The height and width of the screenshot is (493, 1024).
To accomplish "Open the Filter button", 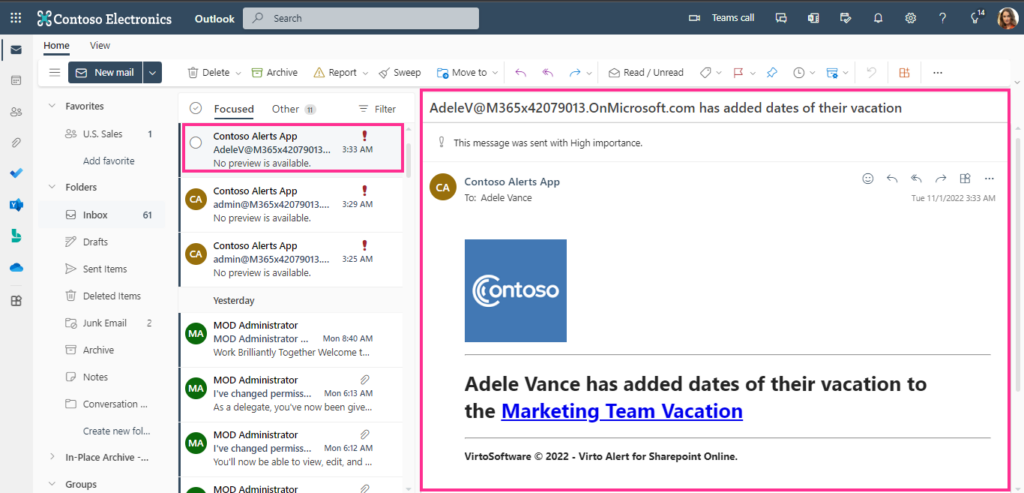I will click(377, 109).
